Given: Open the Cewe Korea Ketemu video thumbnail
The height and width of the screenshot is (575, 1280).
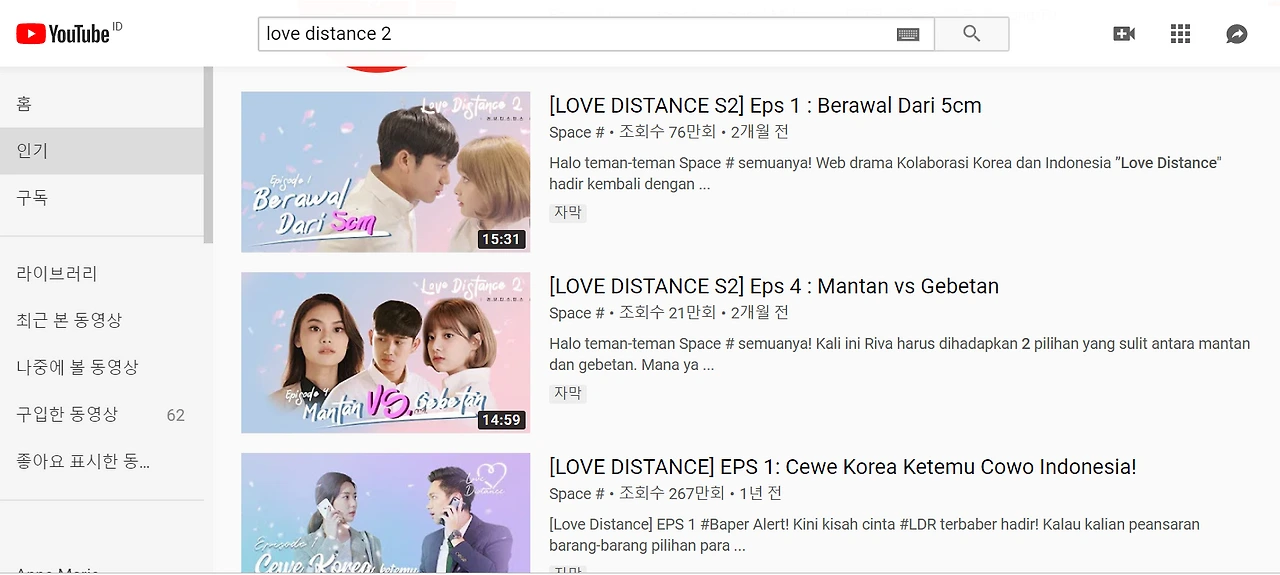Looking at the screenshot, I should click(x=386, y=513).
